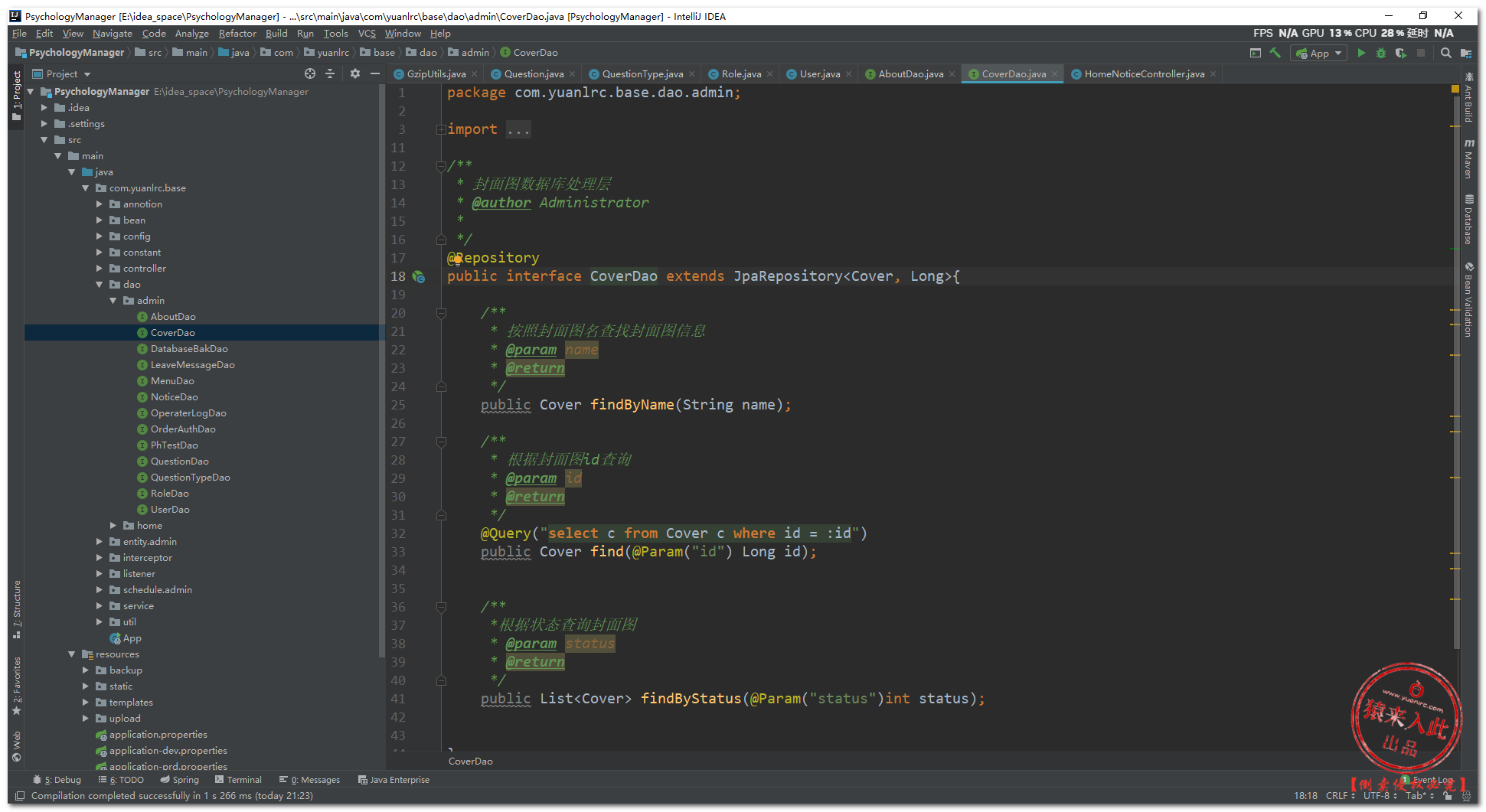Image resolution: width=1486 pixels, height=812 pixels.
Task: Click locate current file crosshair icon
Action: [x=309, y=73]
